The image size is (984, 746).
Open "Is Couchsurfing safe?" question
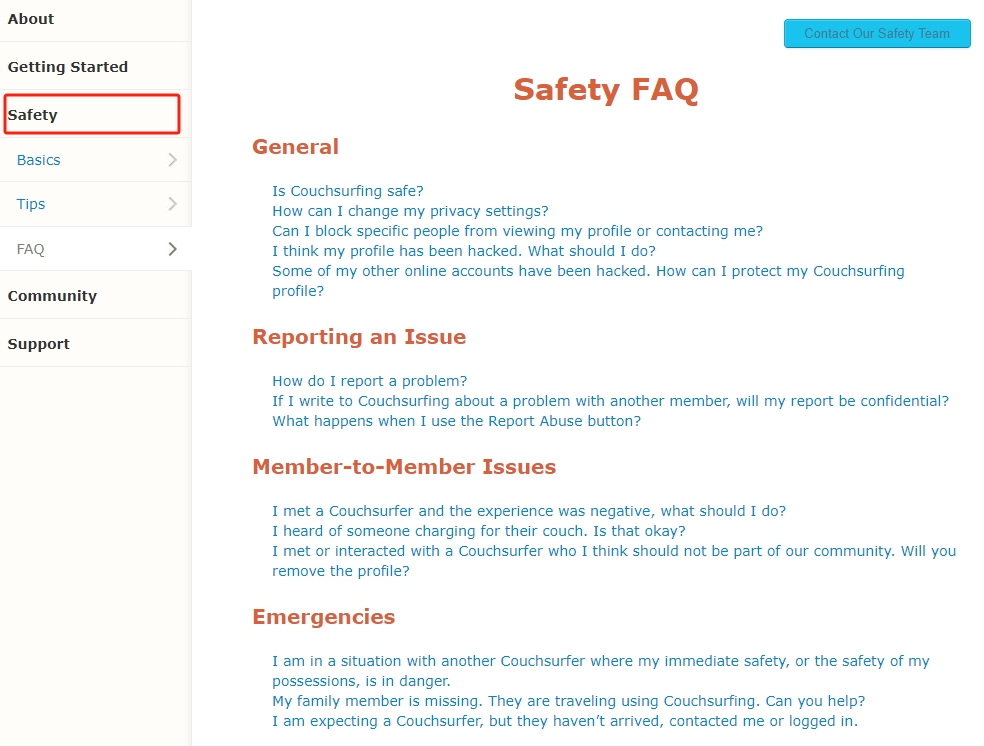coord(348,191)
